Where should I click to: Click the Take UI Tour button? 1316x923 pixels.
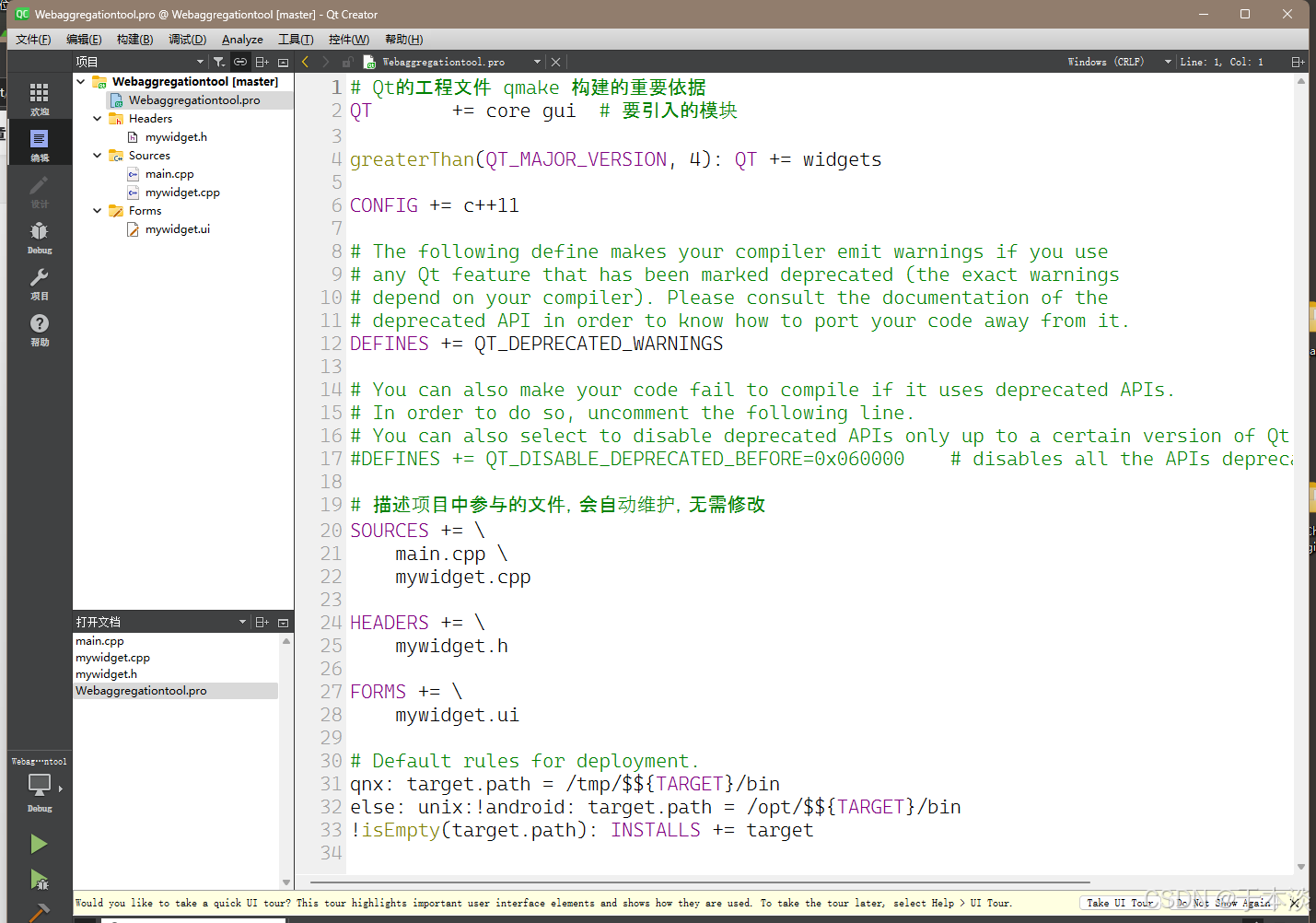pos(1118,904)
